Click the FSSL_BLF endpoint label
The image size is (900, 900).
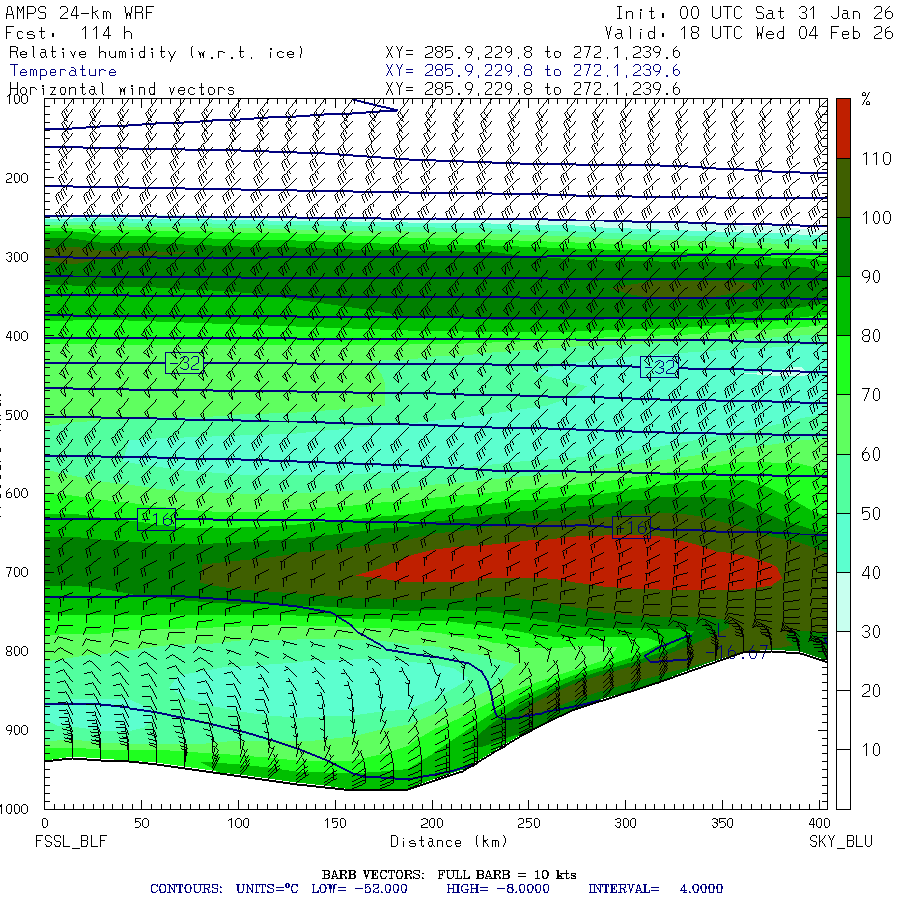71,841
